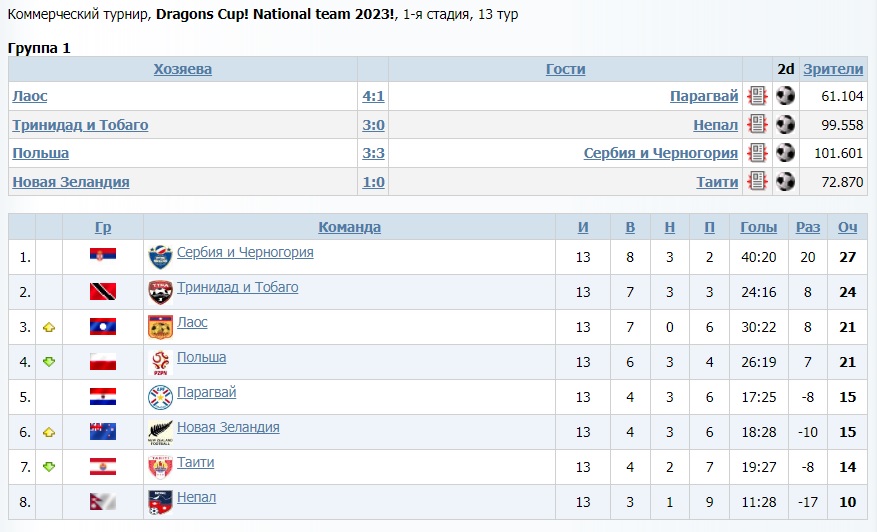
Task: Open the 3:3 match score link
Action: click(373, 153)
